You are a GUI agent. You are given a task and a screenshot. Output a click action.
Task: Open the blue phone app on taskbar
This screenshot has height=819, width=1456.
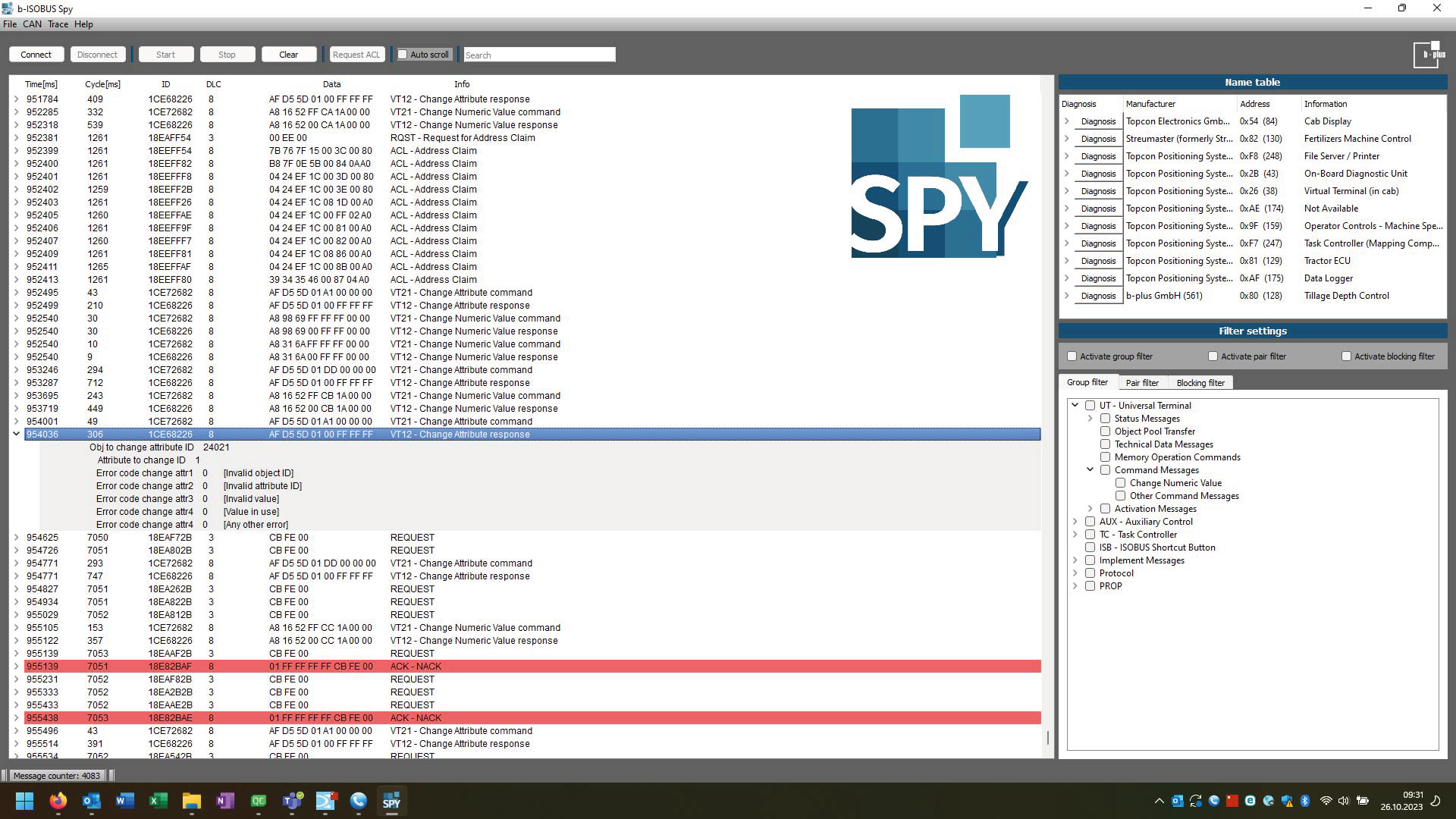tap(359, 801)
